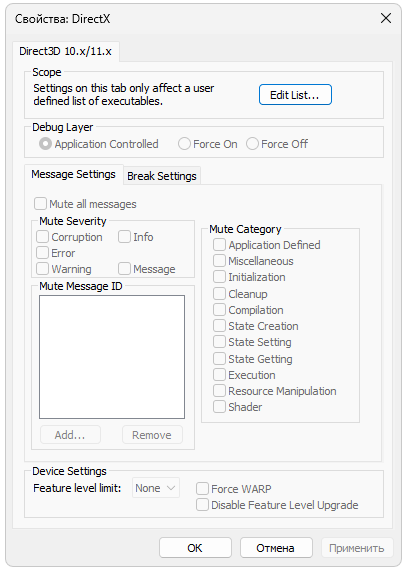Viewport: 406px width, 569px height.
Task: Choose Force On debug layer
Action: tap(208, 144)
